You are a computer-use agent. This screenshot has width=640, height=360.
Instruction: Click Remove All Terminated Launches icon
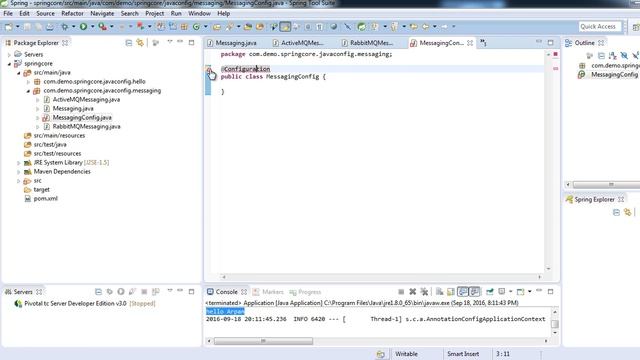[424, 291]
